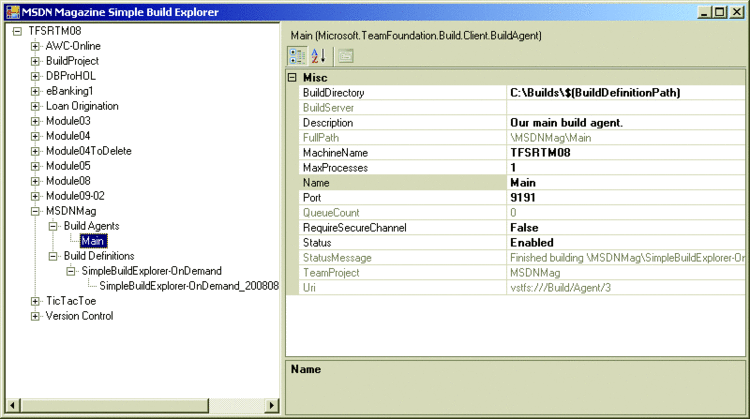750x419 pixels.
Task: Select the Loan Origination project
Action: [x=82, y=106]
